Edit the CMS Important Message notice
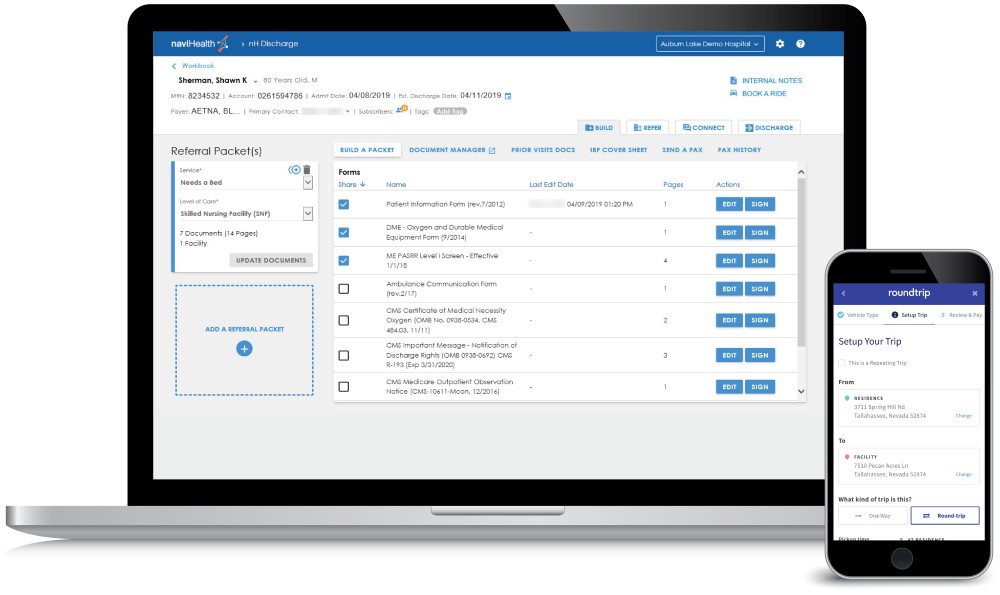1000x595 pixels. pos(729,355)
